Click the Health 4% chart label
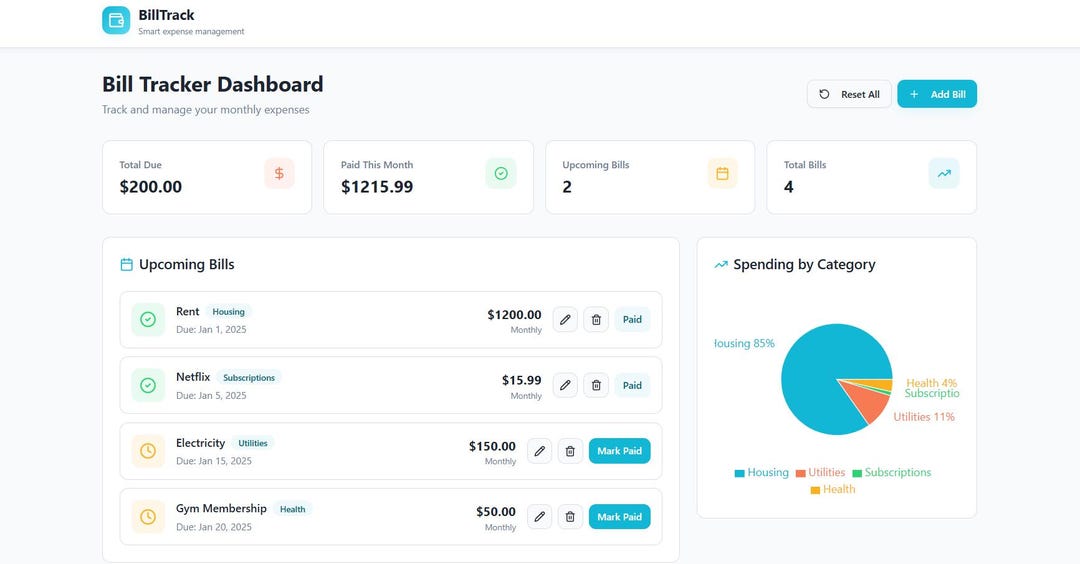Screen dimensions: 1080x564 coord(931,383)
